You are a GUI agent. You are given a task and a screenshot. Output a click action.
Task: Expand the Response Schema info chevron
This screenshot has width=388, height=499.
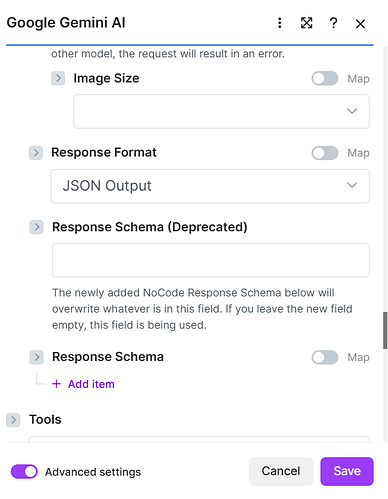[36, 357]
